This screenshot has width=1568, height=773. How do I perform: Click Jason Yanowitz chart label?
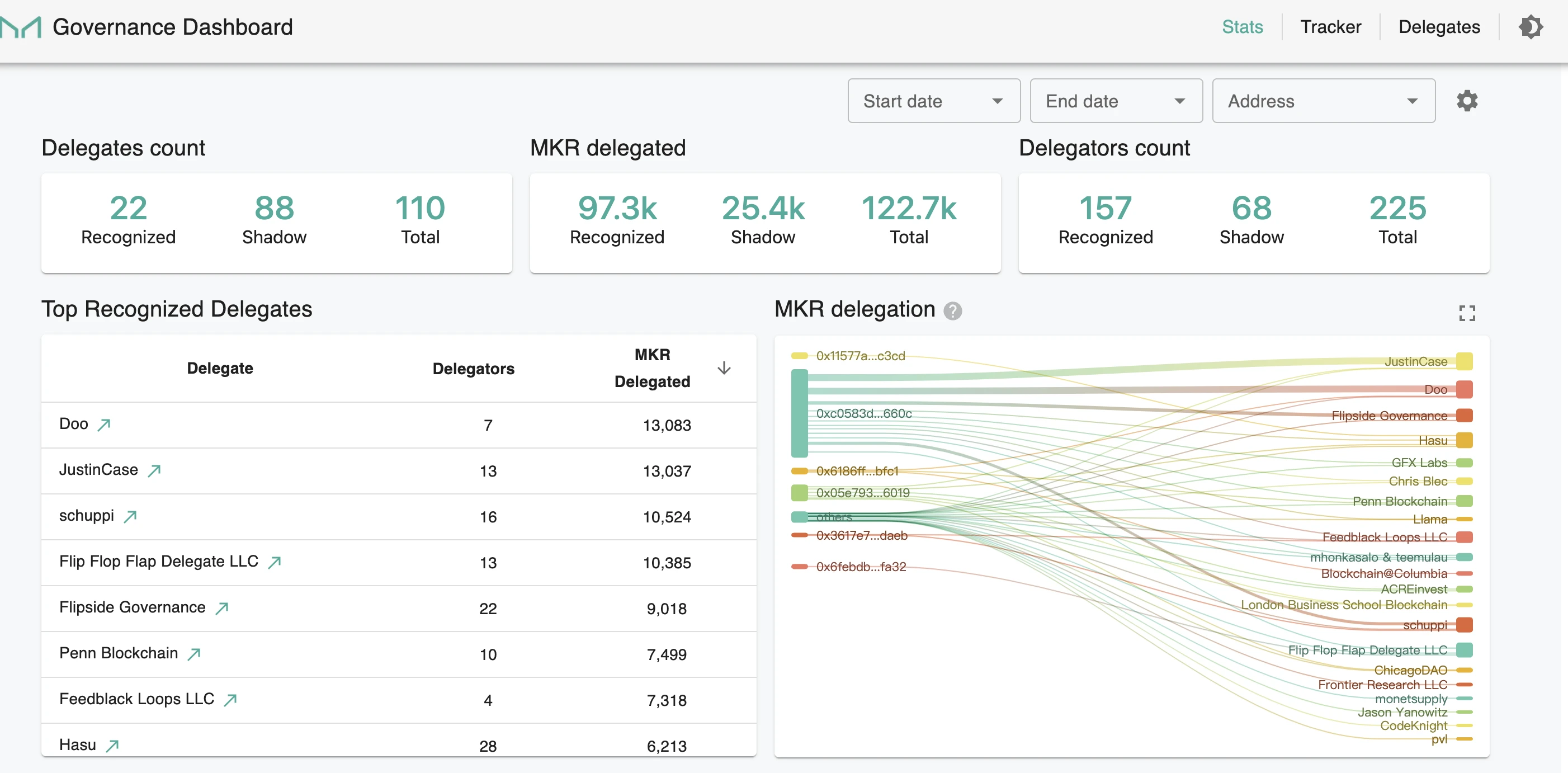point(1402,712)
